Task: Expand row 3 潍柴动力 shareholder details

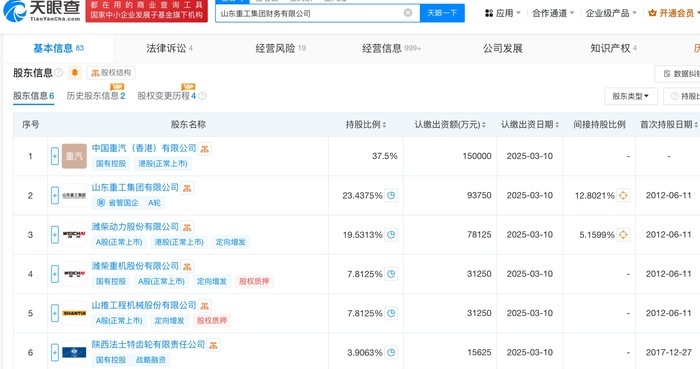Action: [54, 235]
